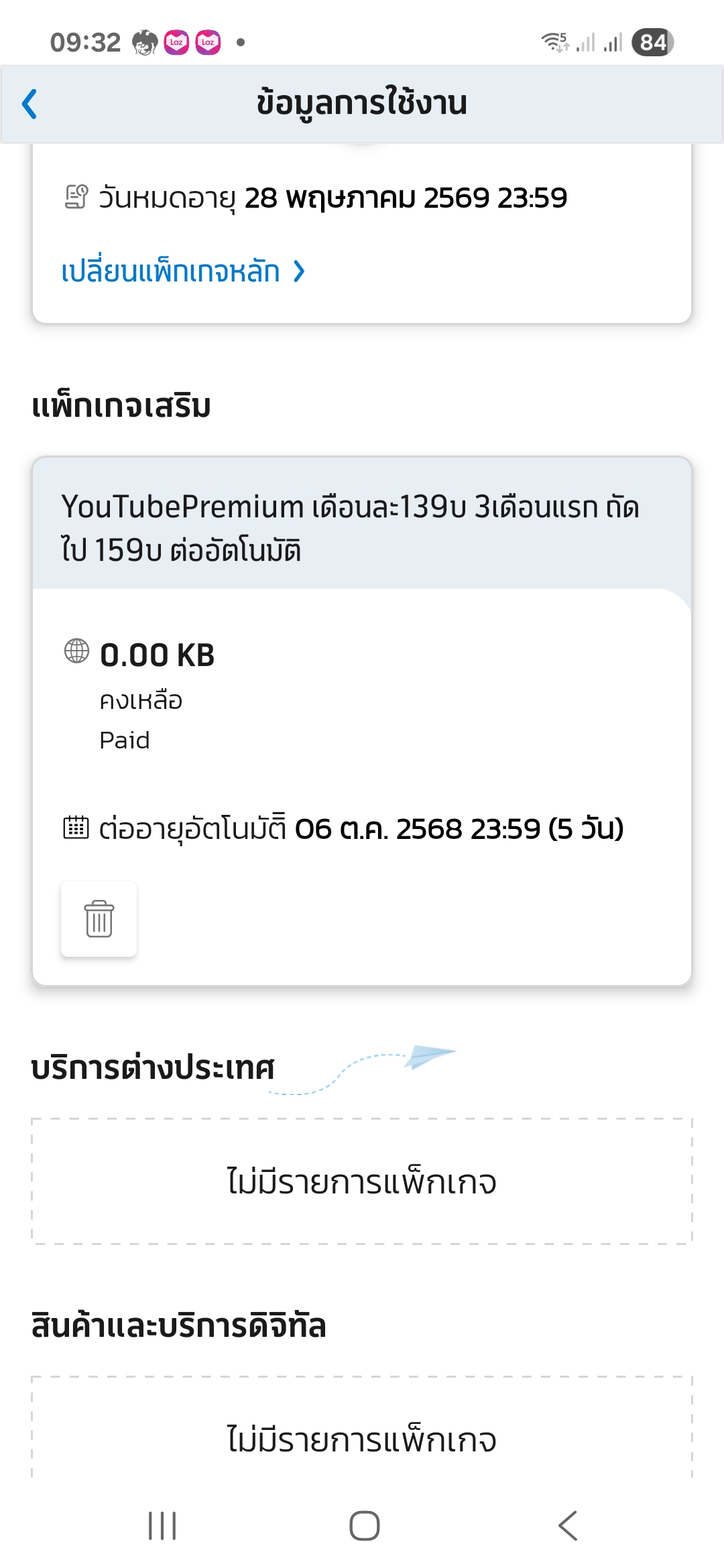The width and height of the screenshot is (724, 1568).
Task: Expand the chevron beside เปลี่ยนแพ็กเกจหลัก
Action: [300, 271]
